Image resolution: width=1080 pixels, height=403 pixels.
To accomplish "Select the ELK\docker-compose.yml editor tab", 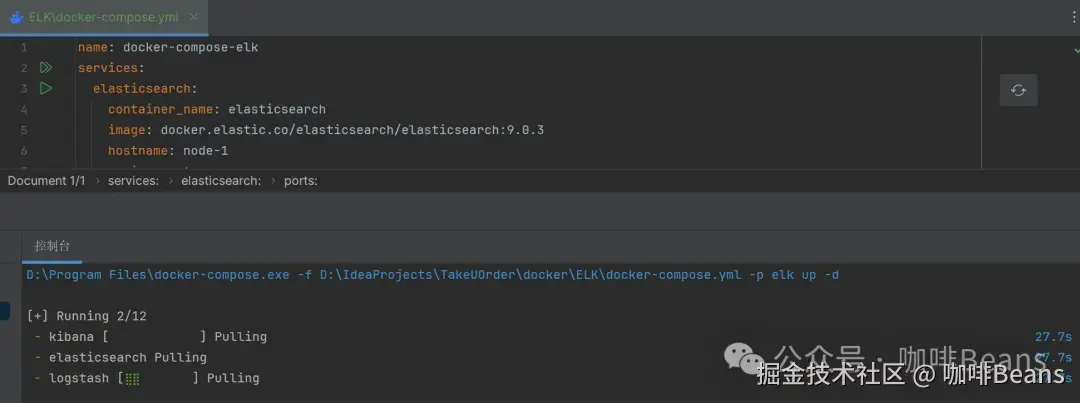I will tap(103, 17).
